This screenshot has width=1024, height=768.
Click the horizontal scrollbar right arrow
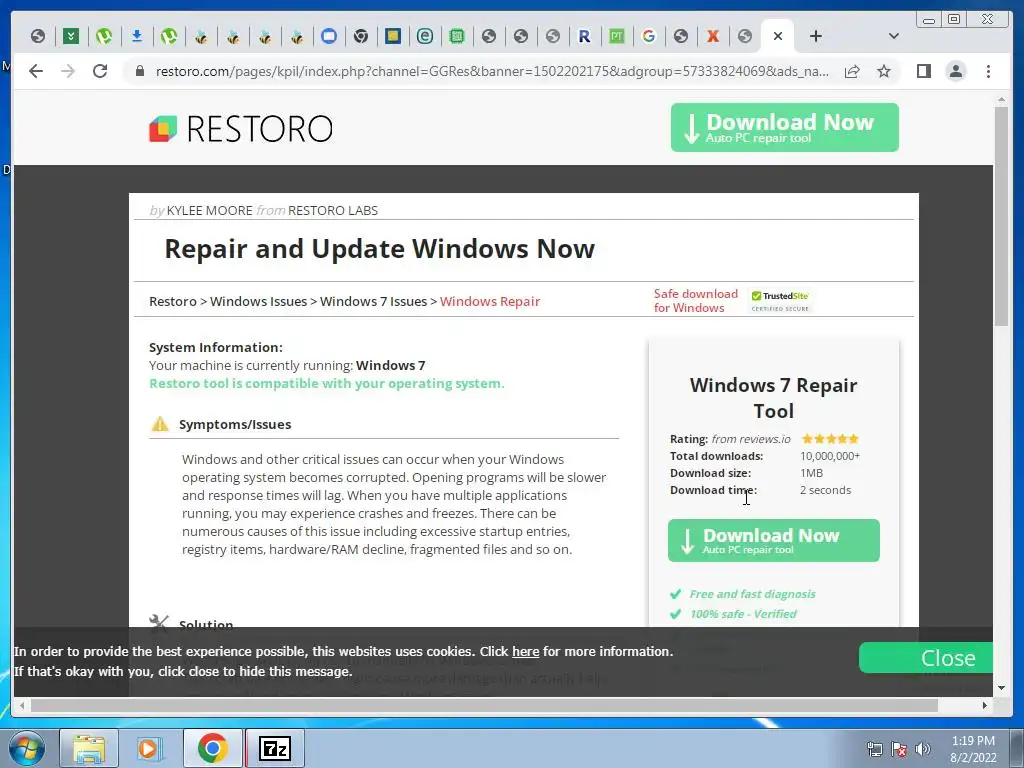(985, 705)
